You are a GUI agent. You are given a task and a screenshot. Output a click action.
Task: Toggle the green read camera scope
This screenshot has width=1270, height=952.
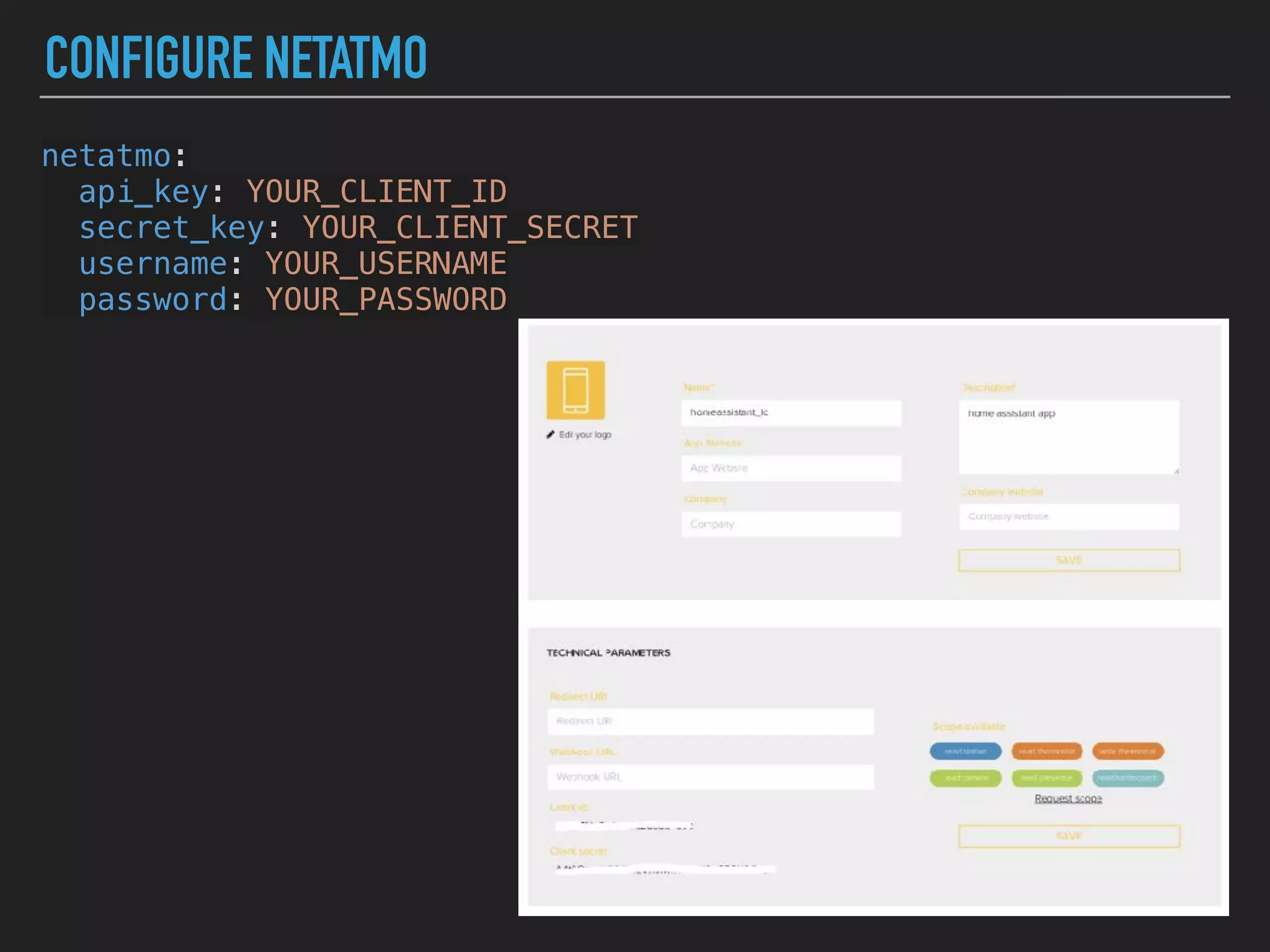966,778
